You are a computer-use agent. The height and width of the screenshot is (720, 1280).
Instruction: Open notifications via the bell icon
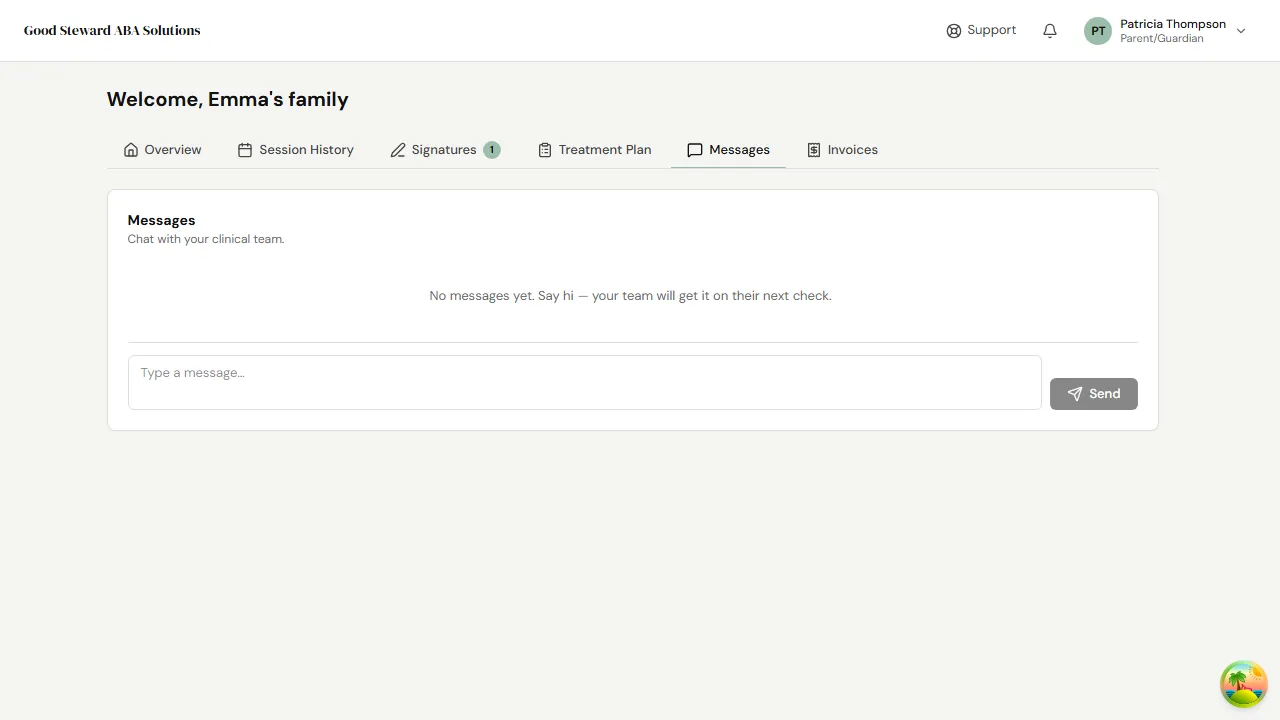point(1049,30)
